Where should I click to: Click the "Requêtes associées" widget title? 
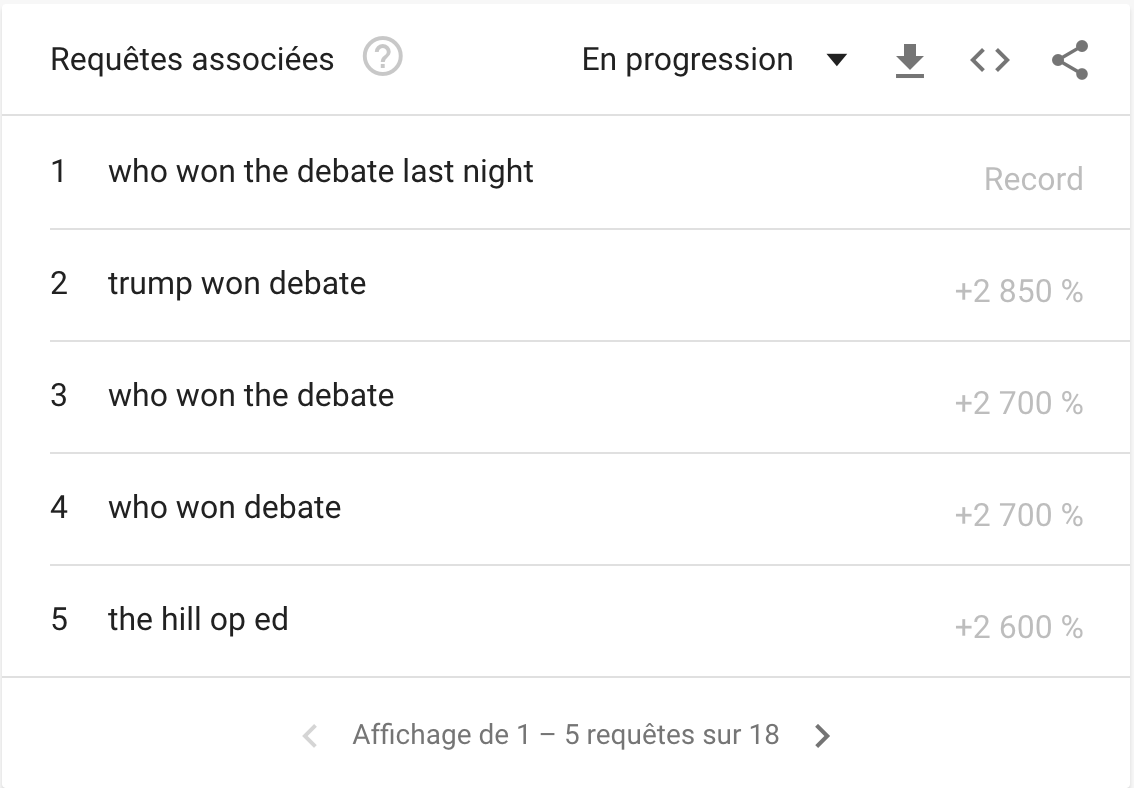[x=192, y=59]
